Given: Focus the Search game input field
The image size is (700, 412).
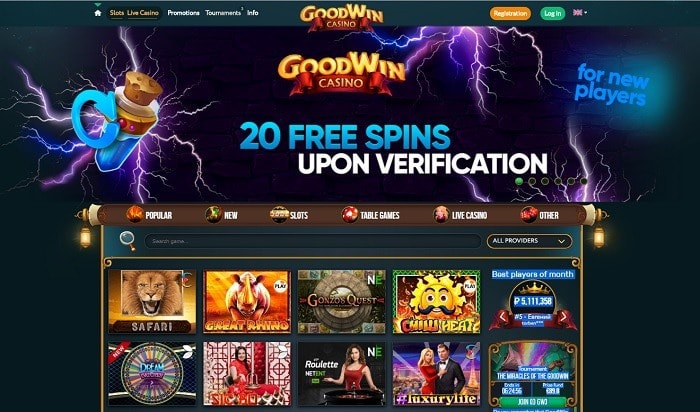Looking at the screenshot, I should coord(312,241).
